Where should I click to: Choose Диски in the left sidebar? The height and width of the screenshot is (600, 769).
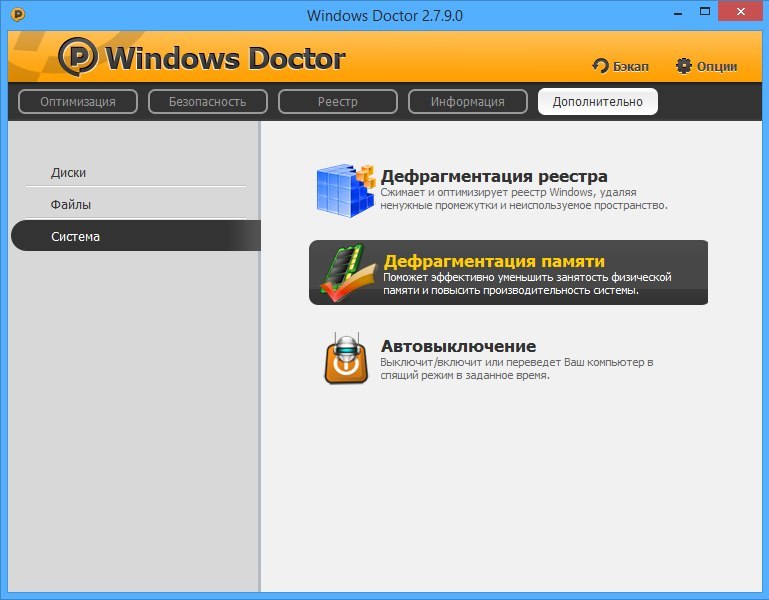pos(69,173)
